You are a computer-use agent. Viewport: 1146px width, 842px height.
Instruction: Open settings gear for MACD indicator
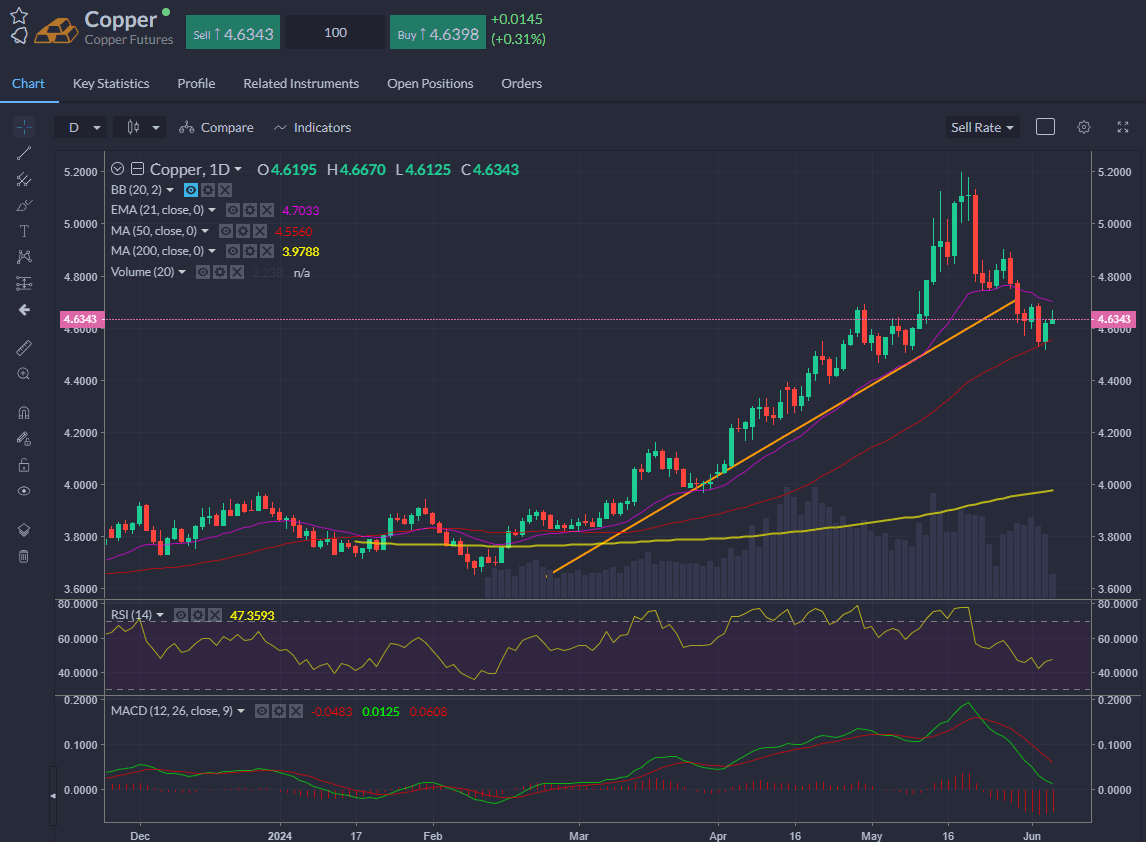pos(278,711)
